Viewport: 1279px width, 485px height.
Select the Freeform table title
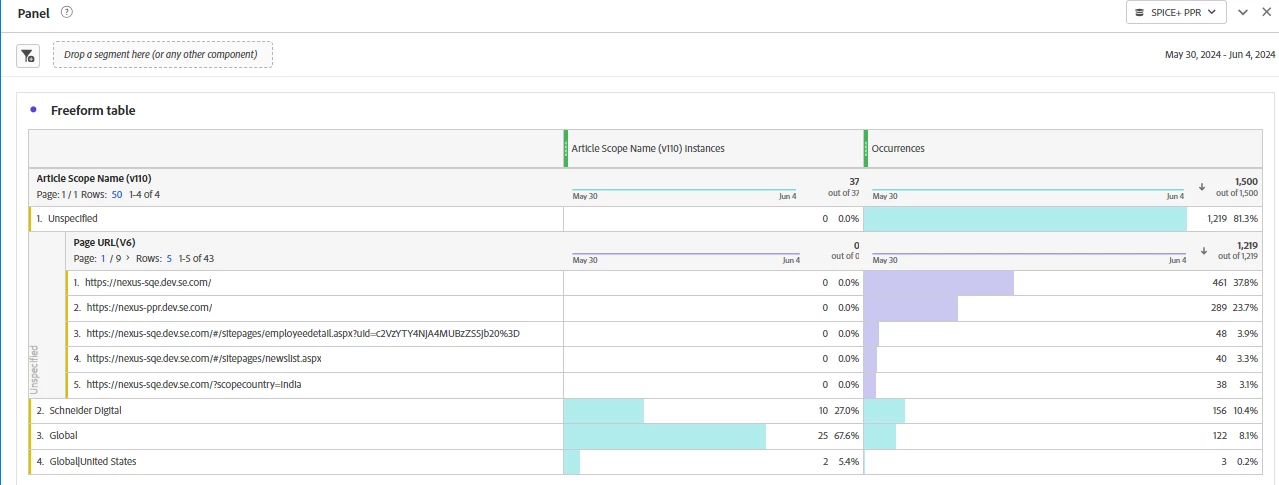tap(93, 110)
